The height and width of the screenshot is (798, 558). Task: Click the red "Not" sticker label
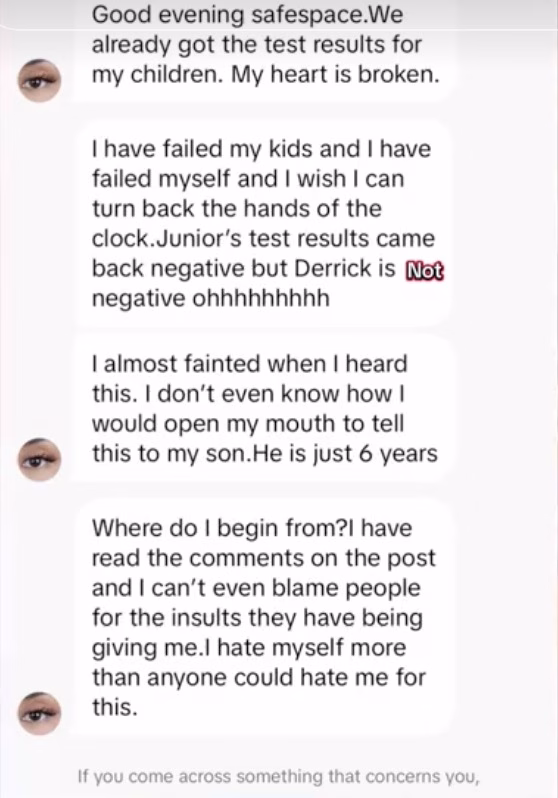(x=424, y=271)
